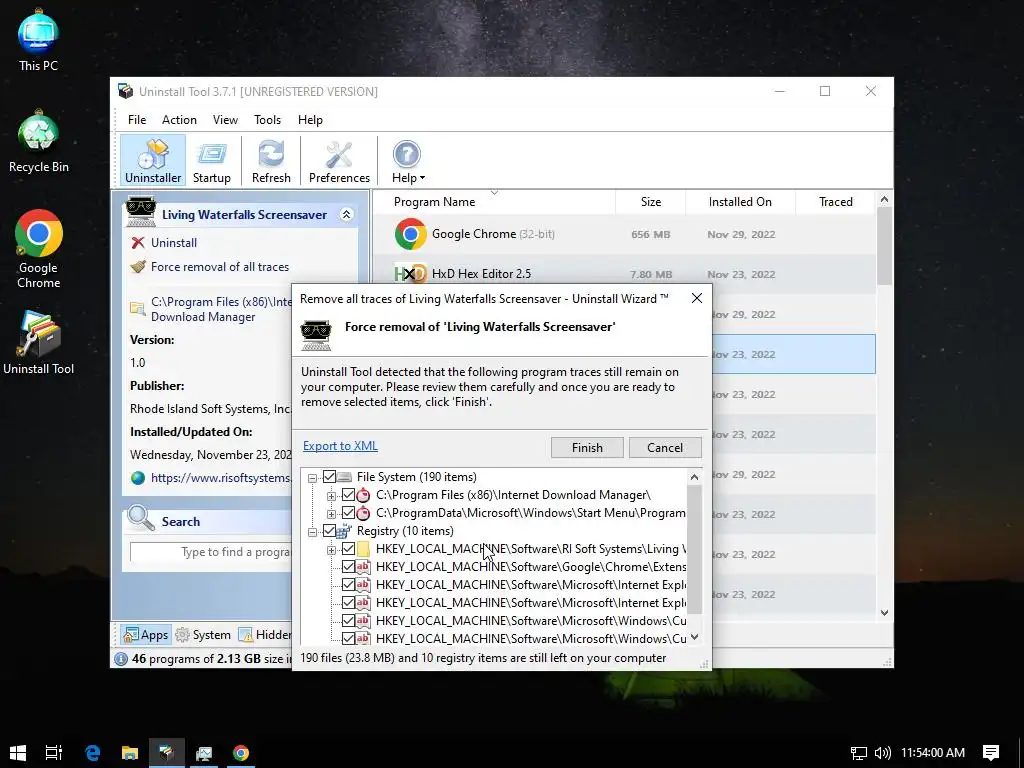Click the Cancel button
Viewport: 1024px width, 768px height.
[665, 447]
